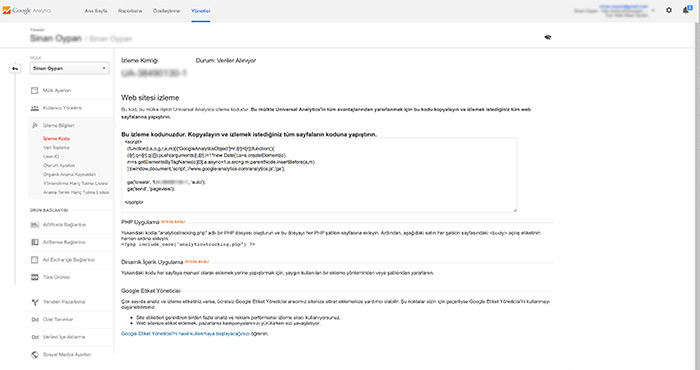This screenshot has height=370, width=700.
Task: Click the php include_once code line
Action: click(188, 245)
